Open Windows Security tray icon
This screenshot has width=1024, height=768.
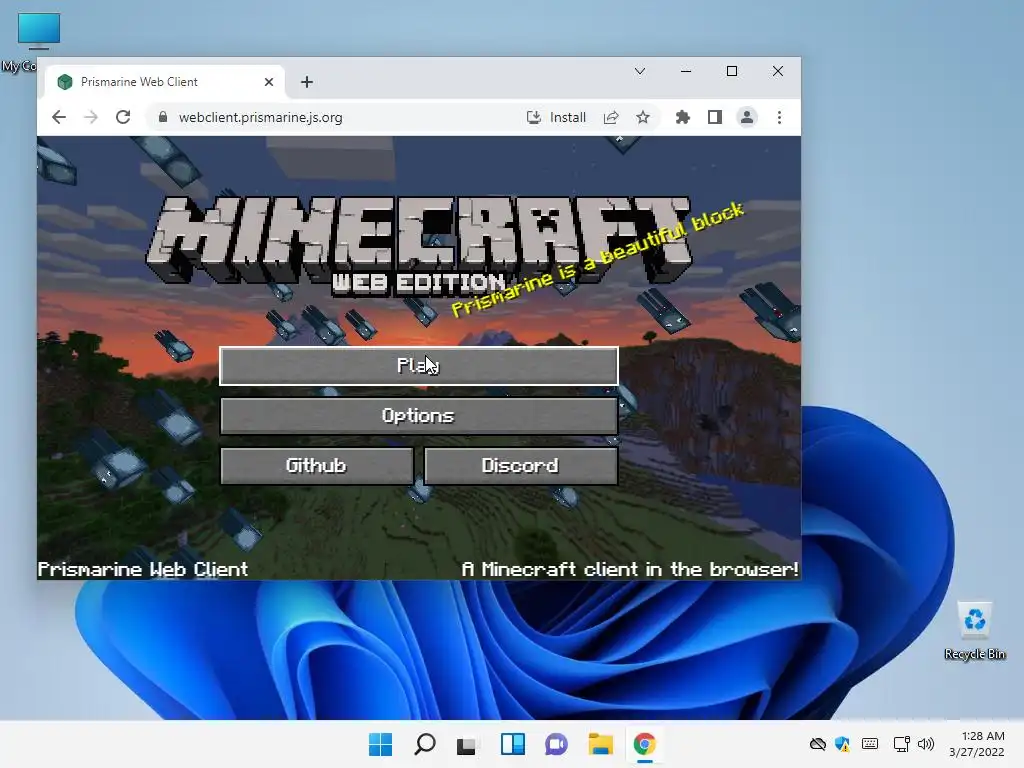point(842,744)
